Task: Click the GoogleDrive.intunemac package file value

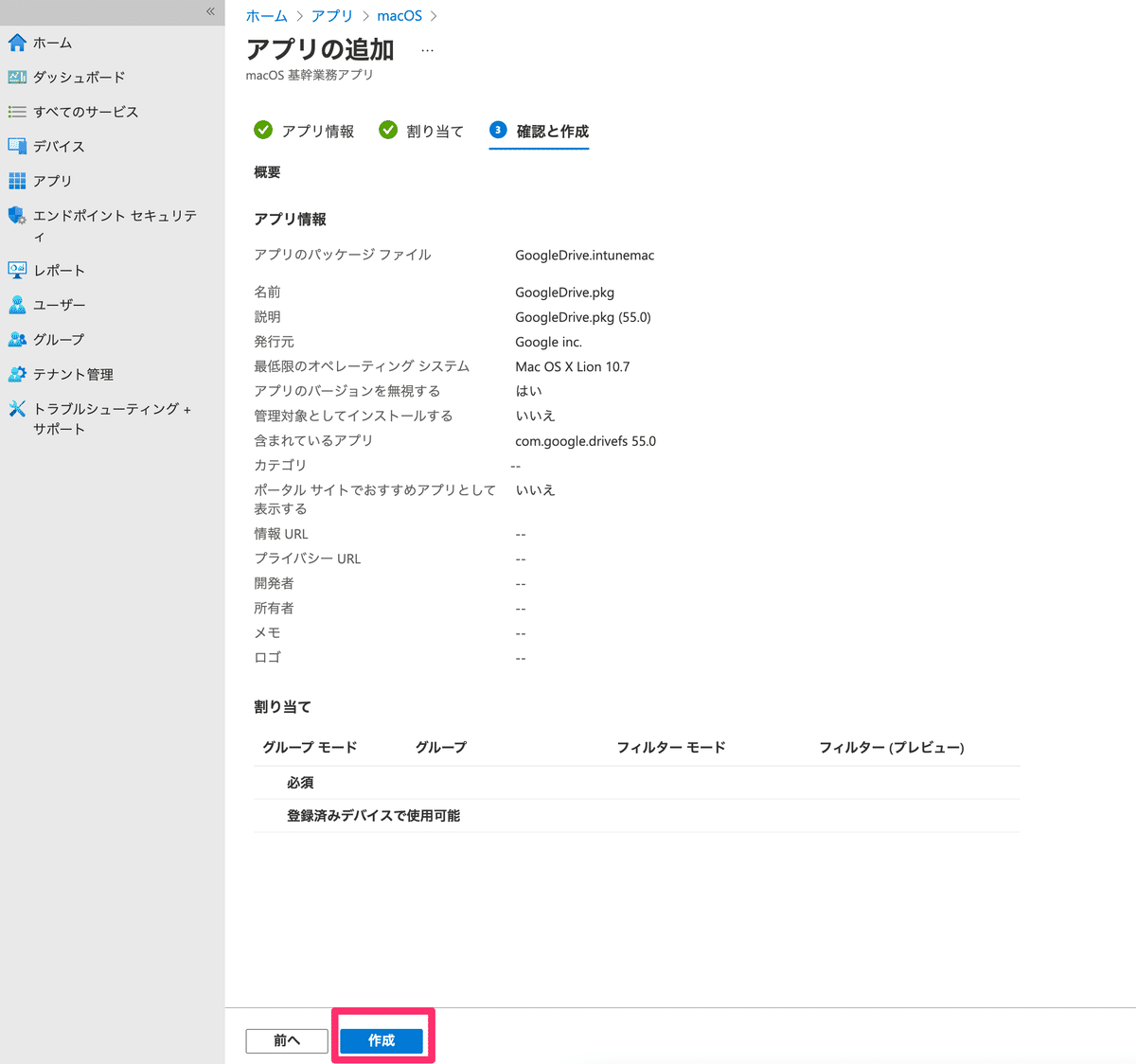Action: coord(585,256)
